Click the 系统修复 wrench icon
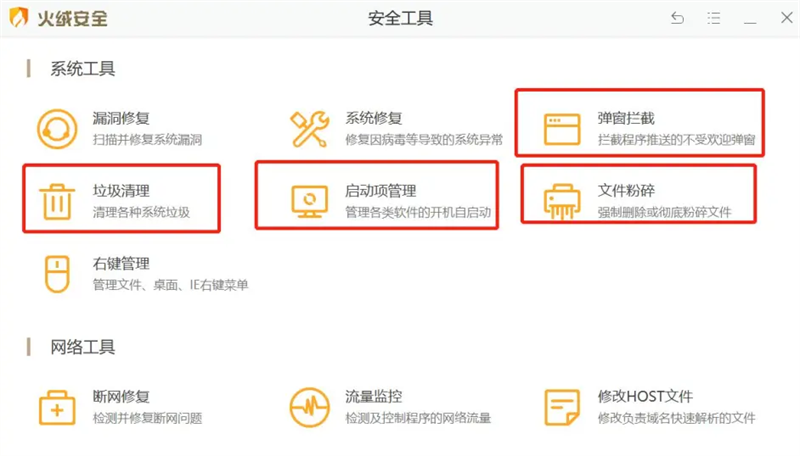The height and width of the screenshot is (456, 800). 309,129
